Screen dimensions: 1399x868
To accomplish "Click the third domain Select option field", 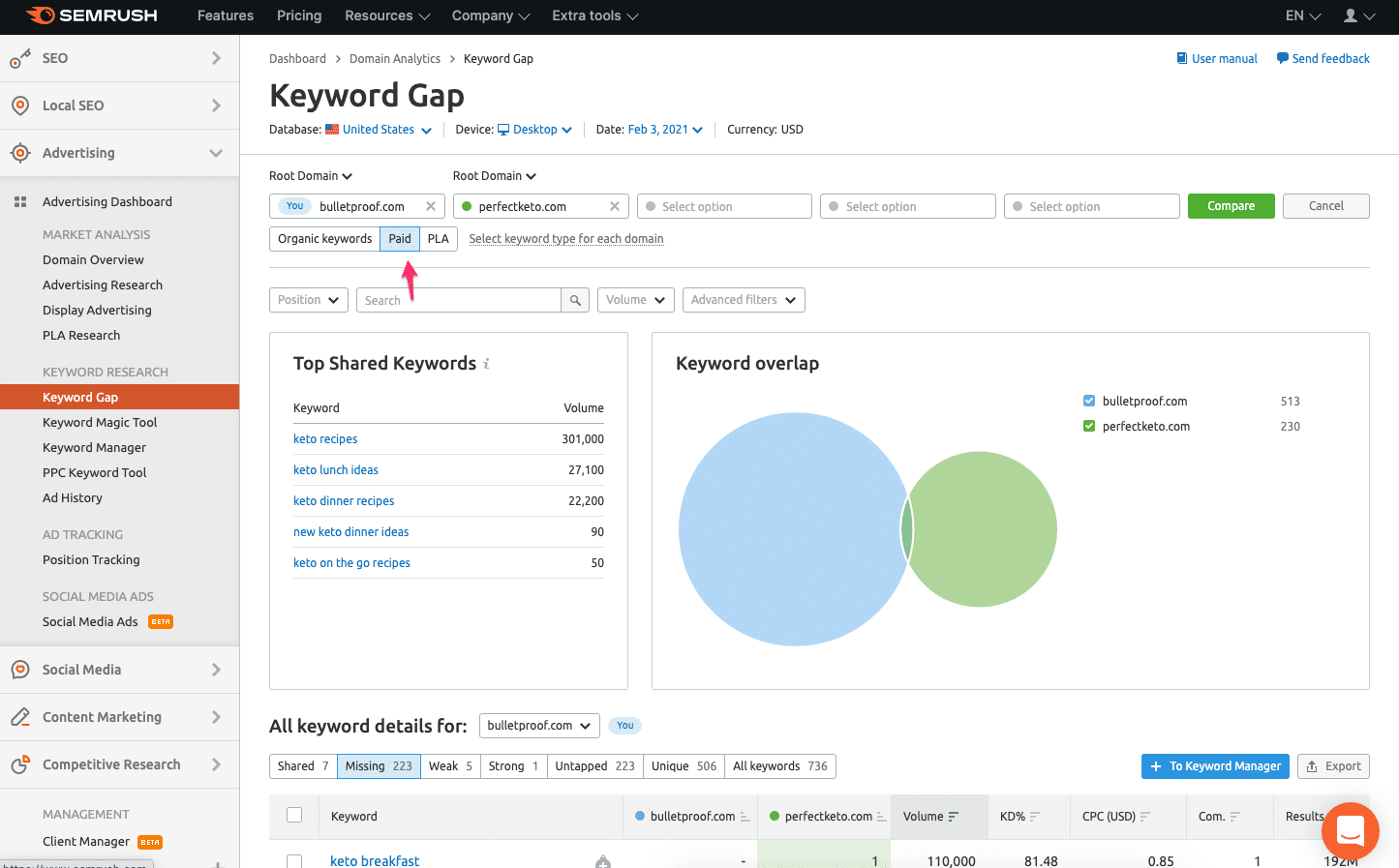I will coord(724,206).
